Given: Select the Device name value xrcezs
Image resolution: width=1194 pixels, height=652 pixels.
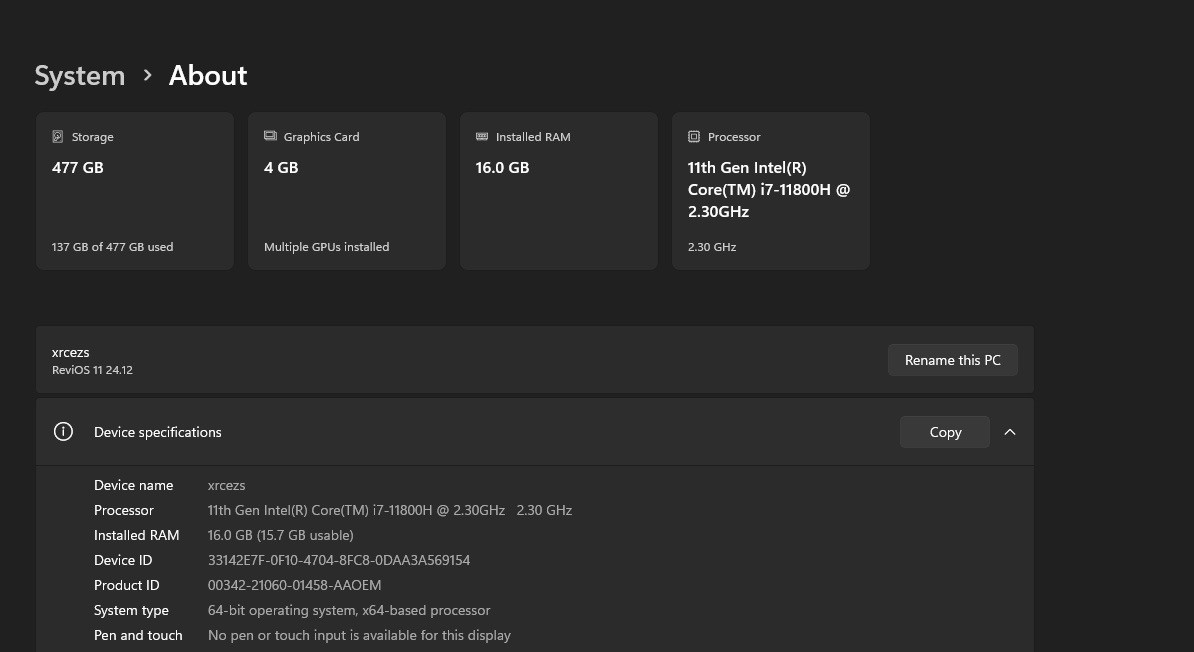Looking at the screenshot, I should (x=226, y=485).
